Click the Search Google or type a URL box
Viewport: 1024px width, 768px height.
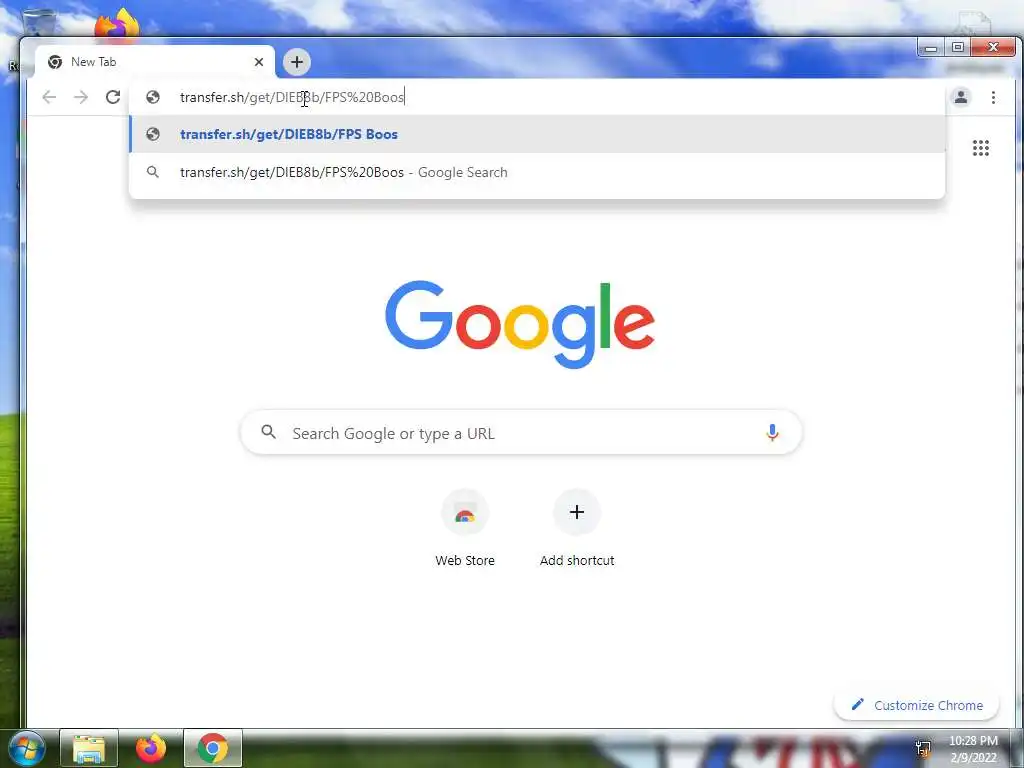(x=521, y=432)
